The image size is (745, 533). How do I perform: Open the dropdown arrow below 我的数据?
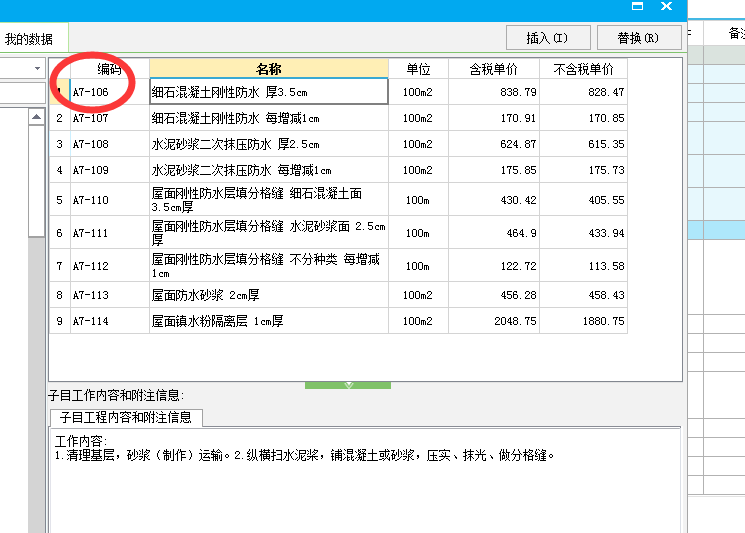tap(37, 68)
